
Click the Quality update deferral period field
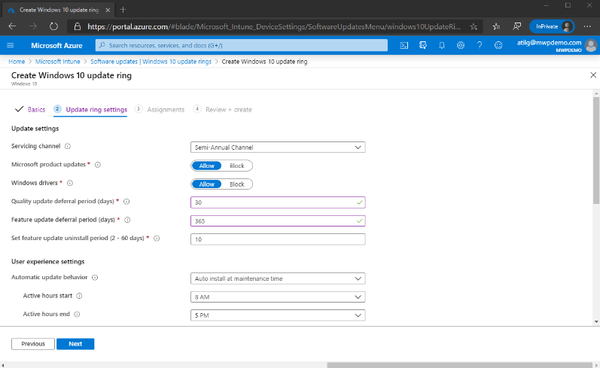pos(278,202)
